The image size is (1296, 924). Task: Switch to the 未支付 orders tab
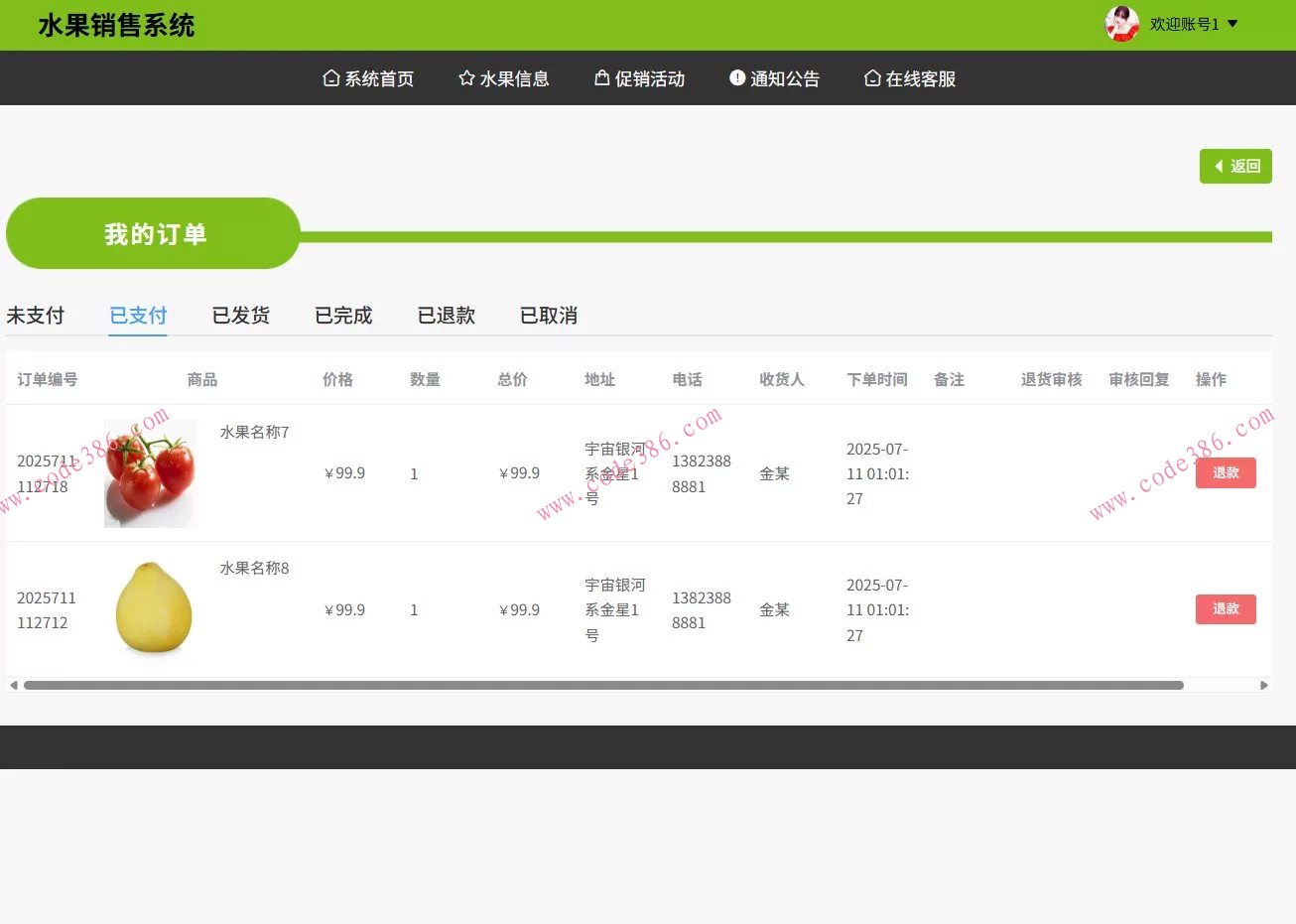[x=36, y=315]
